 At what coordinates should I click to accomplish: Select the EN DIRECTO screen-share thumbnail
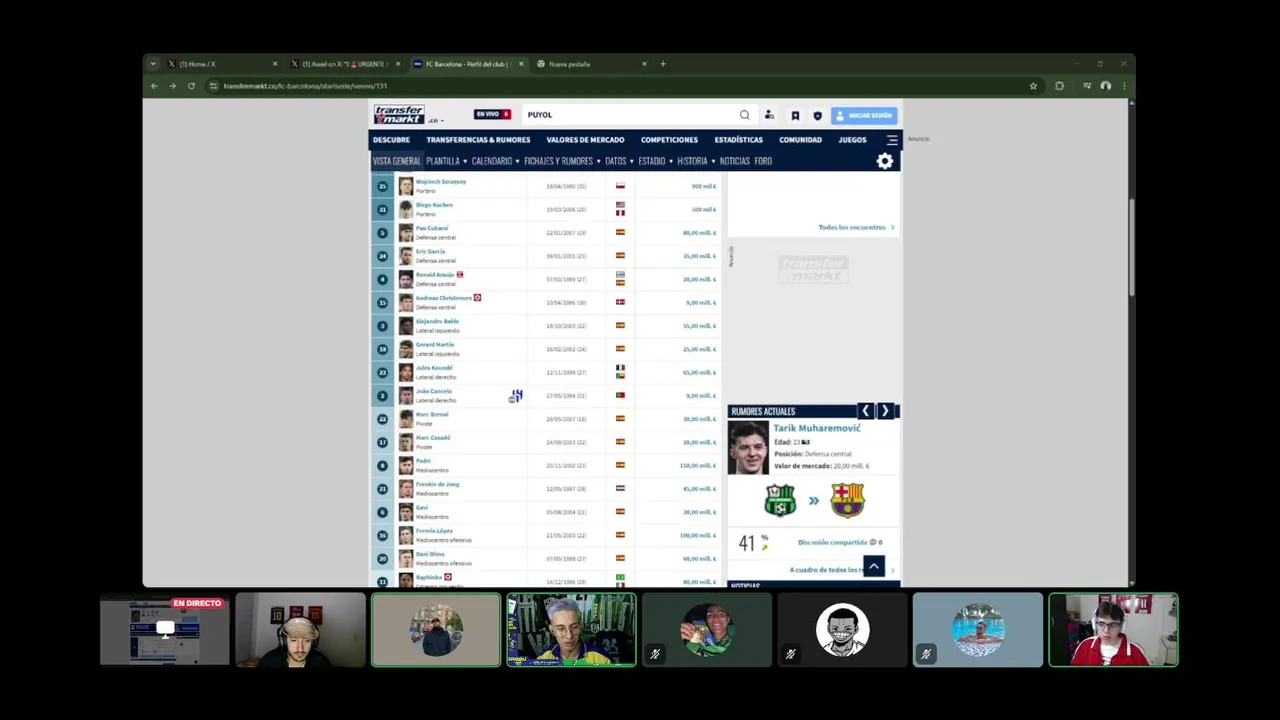165,630
